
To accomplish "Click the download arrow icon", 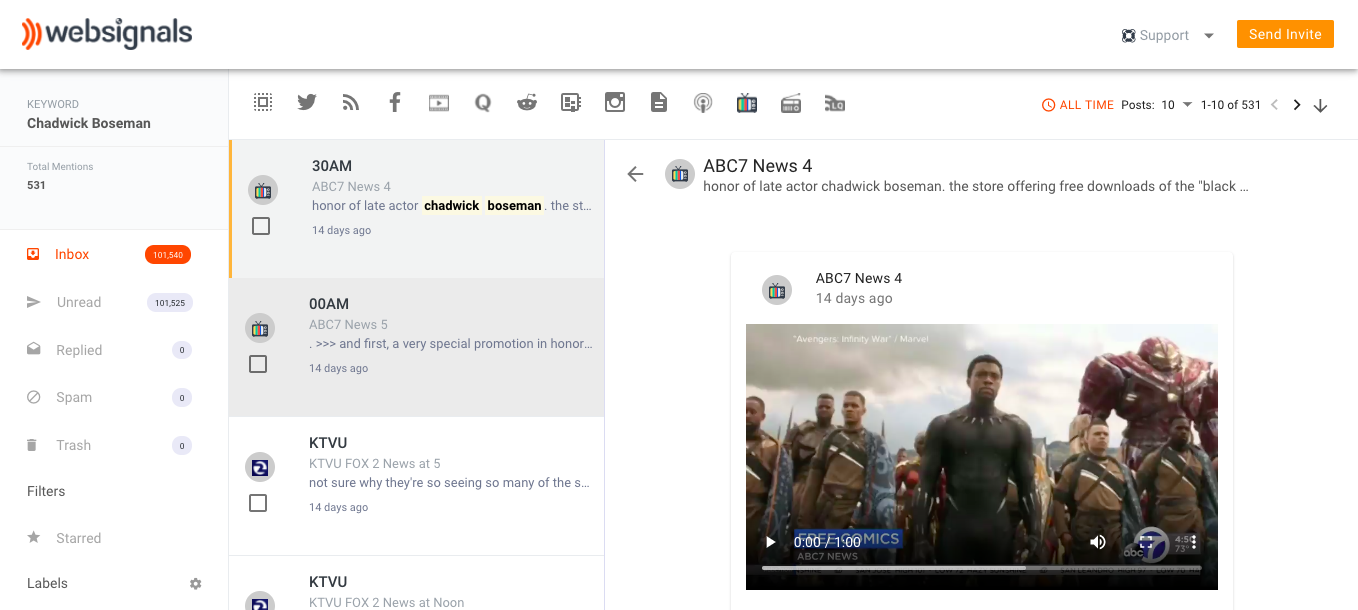I will pyautogui.click(x=1320, y=105).
